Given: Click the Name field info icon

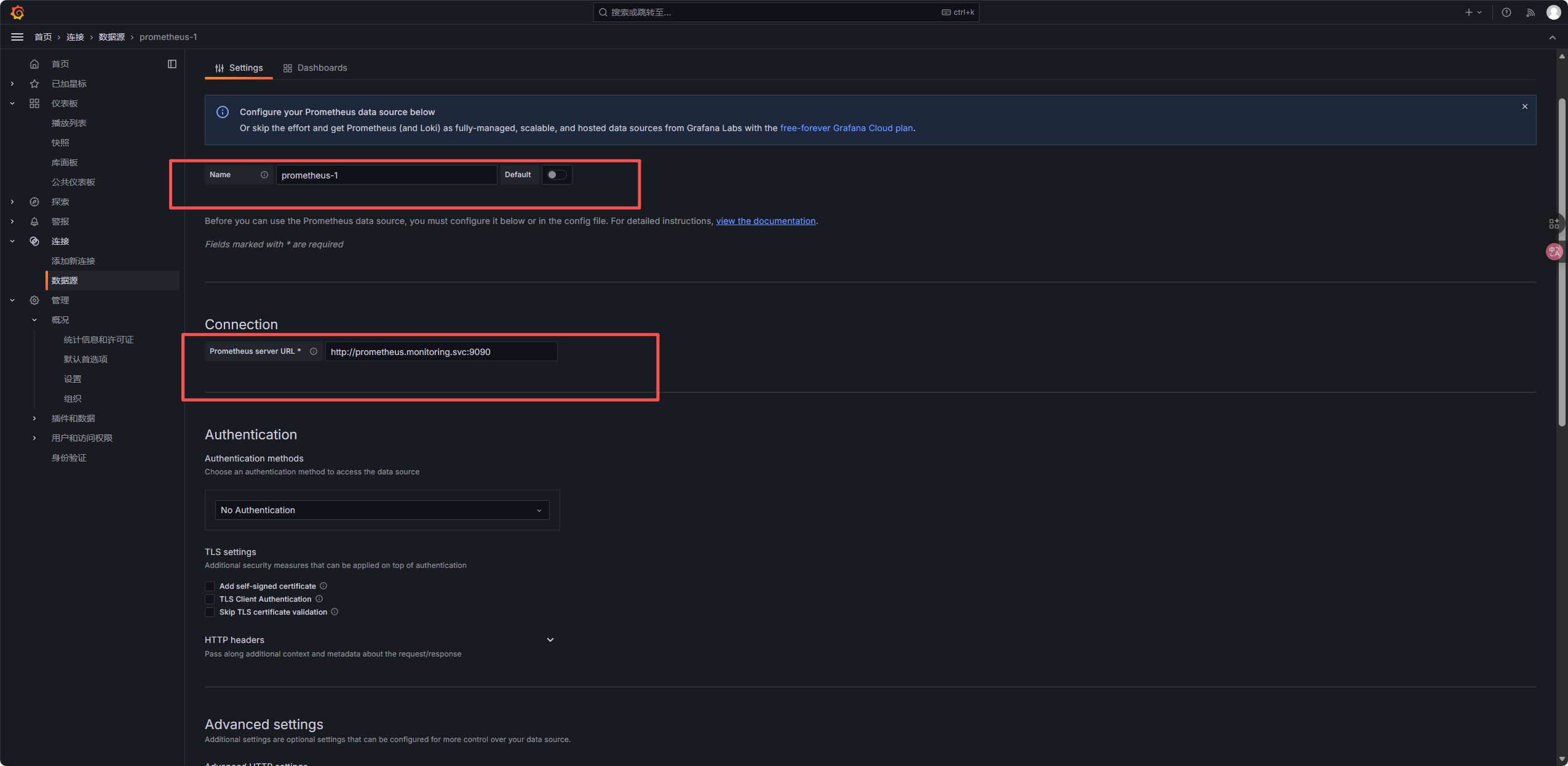Looking at the screenshot, I should [264, 175].
